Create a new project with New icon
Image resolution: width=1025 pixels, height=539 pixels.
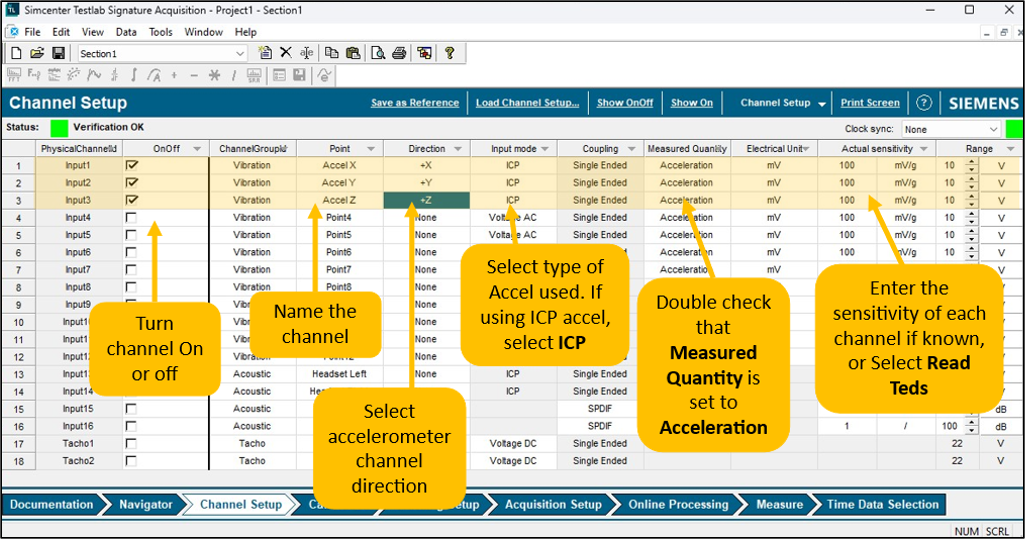[16, 54]
